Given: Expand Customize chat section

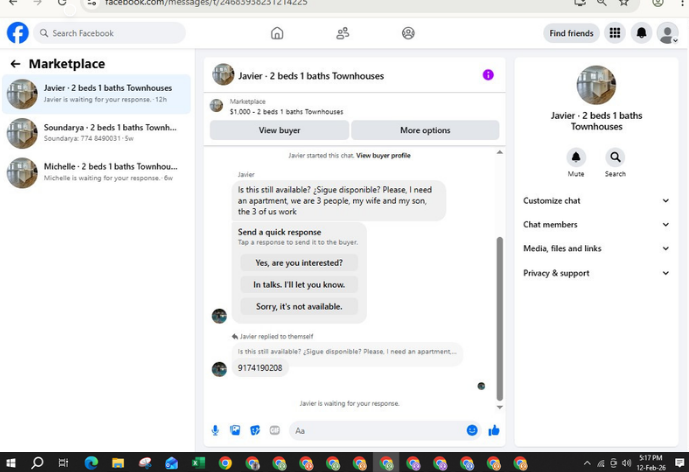Looking at the screenshot, I should [596, 201].
